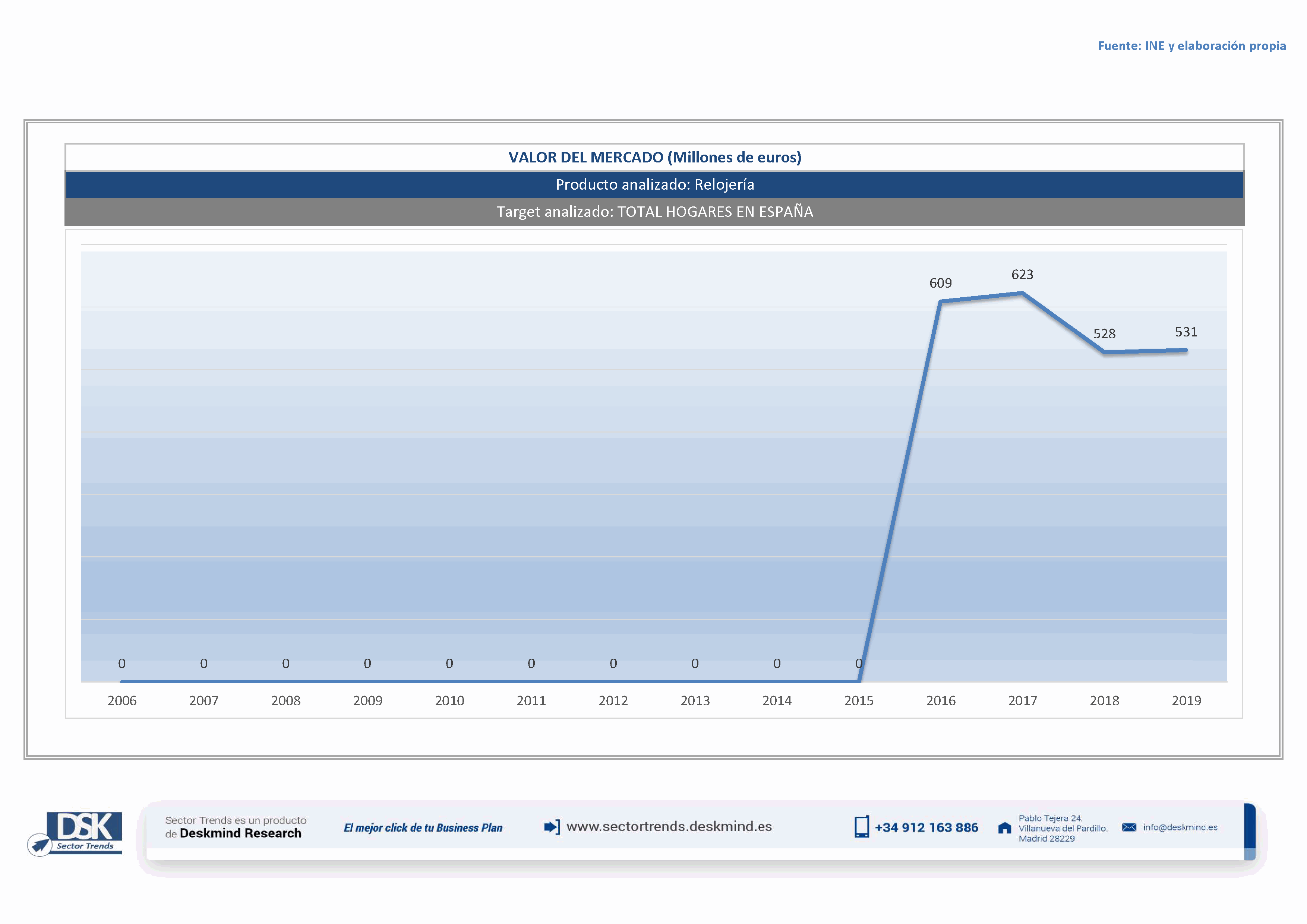Screen dimensions: 1307x924
Task: Select the 528 data point label
Action: pos(1104,334)
